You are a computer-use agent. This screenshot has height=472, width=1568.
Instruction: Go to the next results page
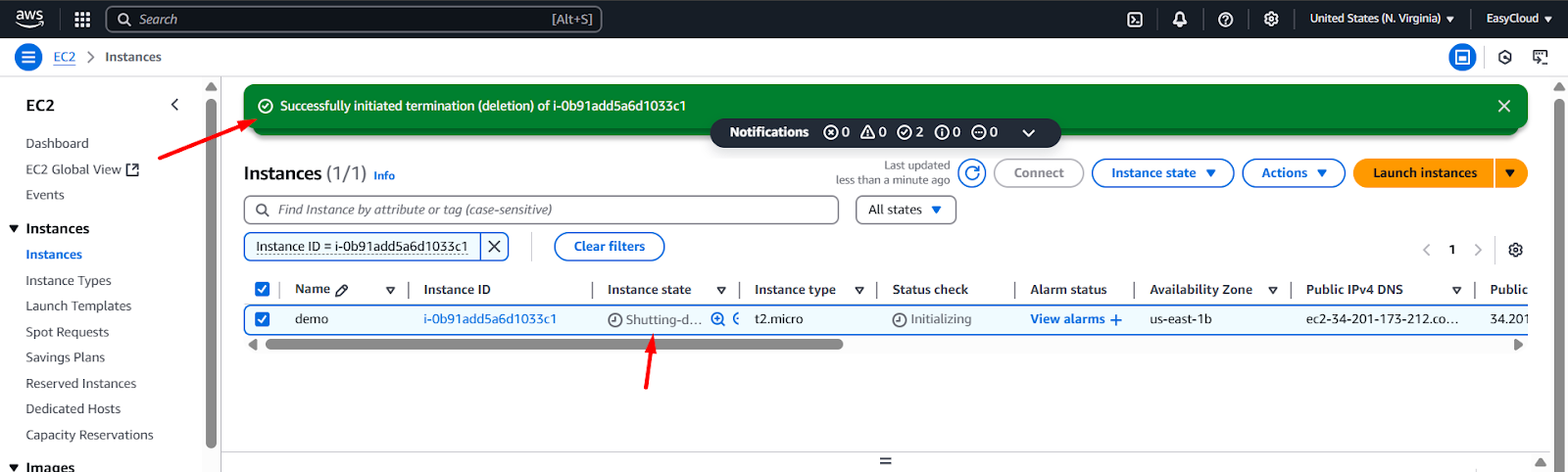pos(1478,250)
